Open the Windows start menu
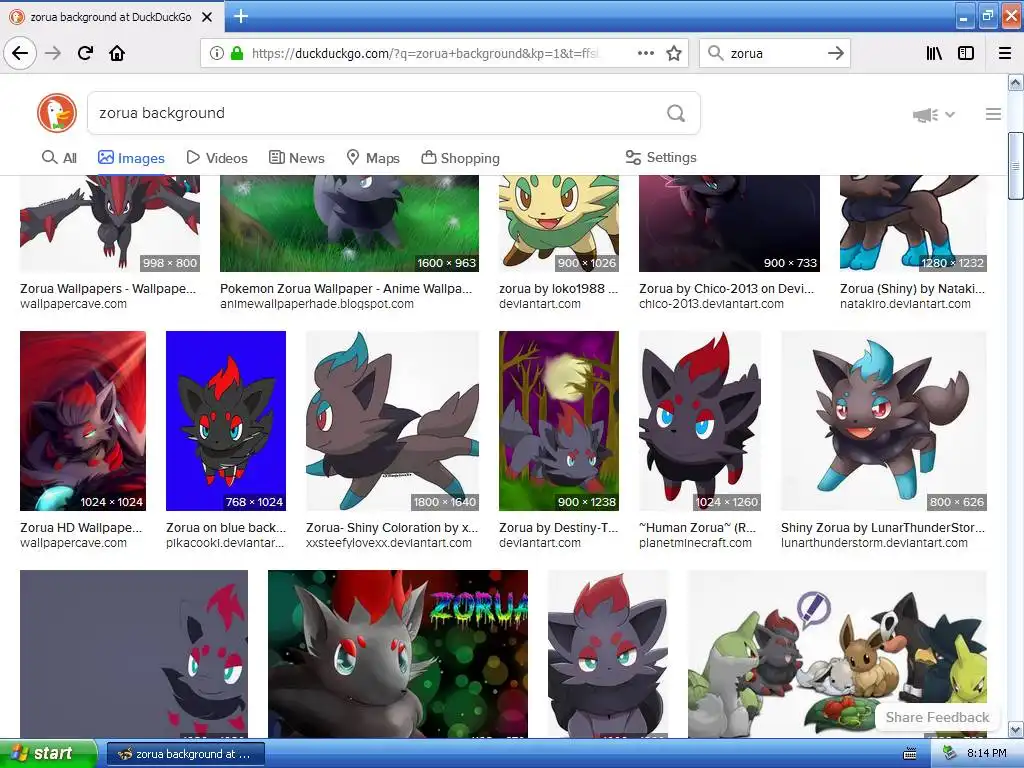1024x768 pixels. [48, 754]
